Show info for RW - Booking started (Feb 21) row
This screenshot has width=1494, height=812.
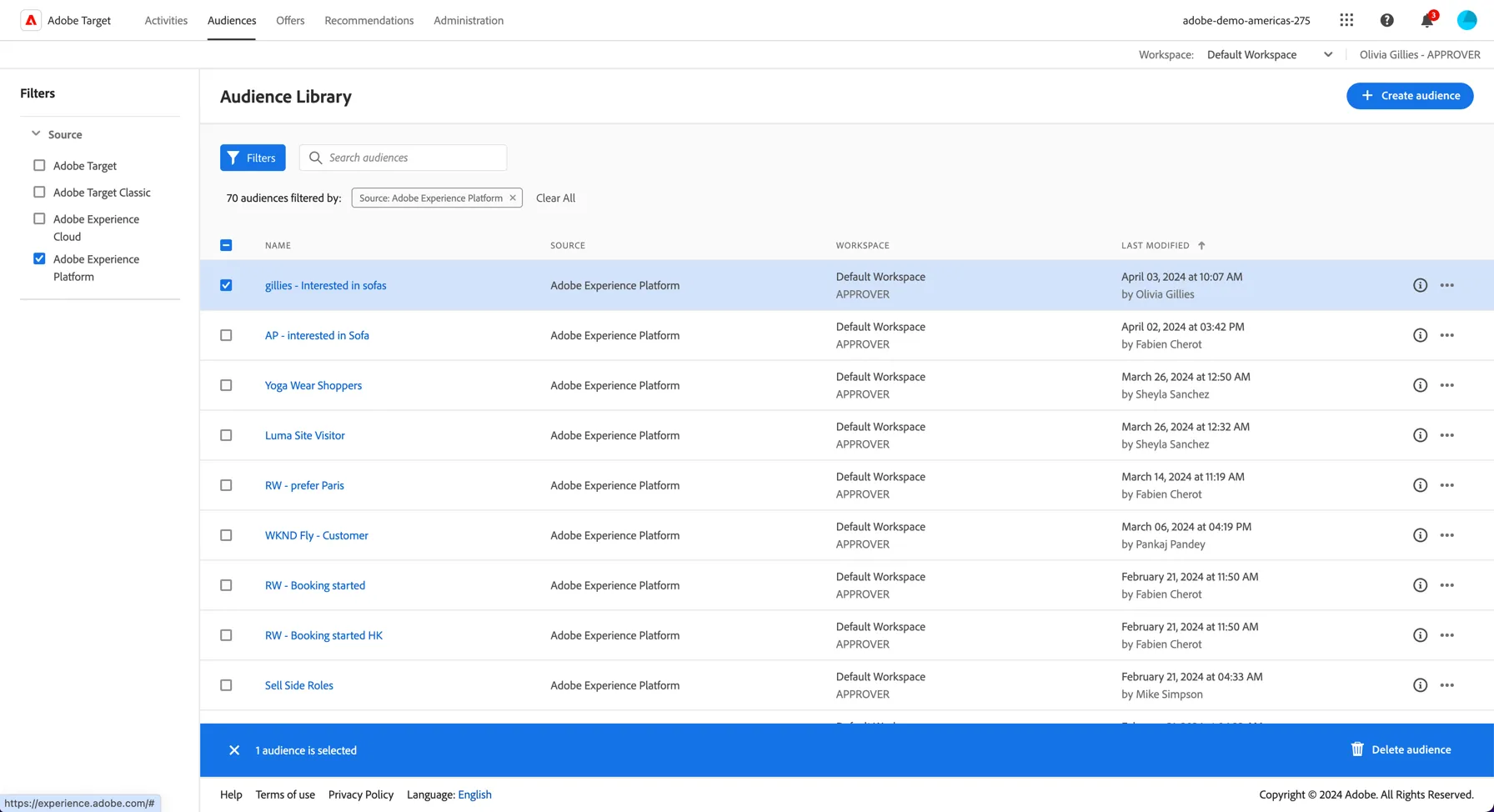click(x=1420, y=585)
